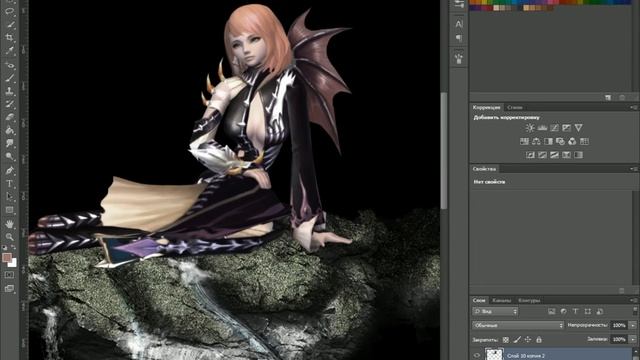Add a Color Balance adjustment
This screenshot has height=360, width=640.
coord(536,141)
